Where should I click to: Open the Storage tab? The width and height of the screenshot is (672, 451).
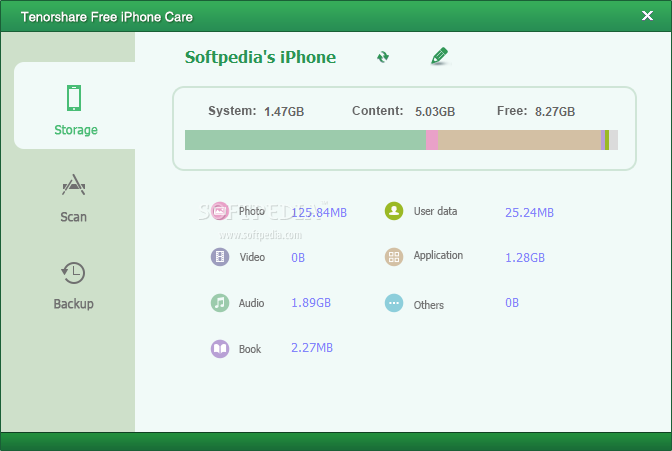pyautogui.click(x=75, y=105)
